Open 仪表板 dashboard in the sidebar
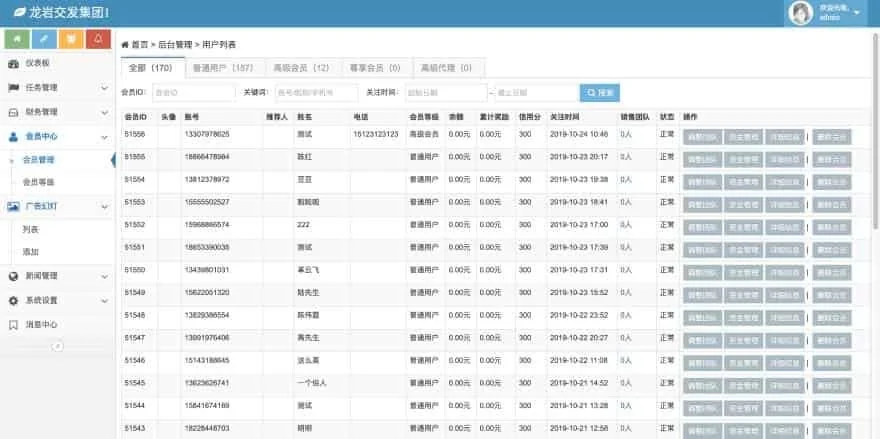Viewport: 880px width, 439px height. (x=40, y=63)
